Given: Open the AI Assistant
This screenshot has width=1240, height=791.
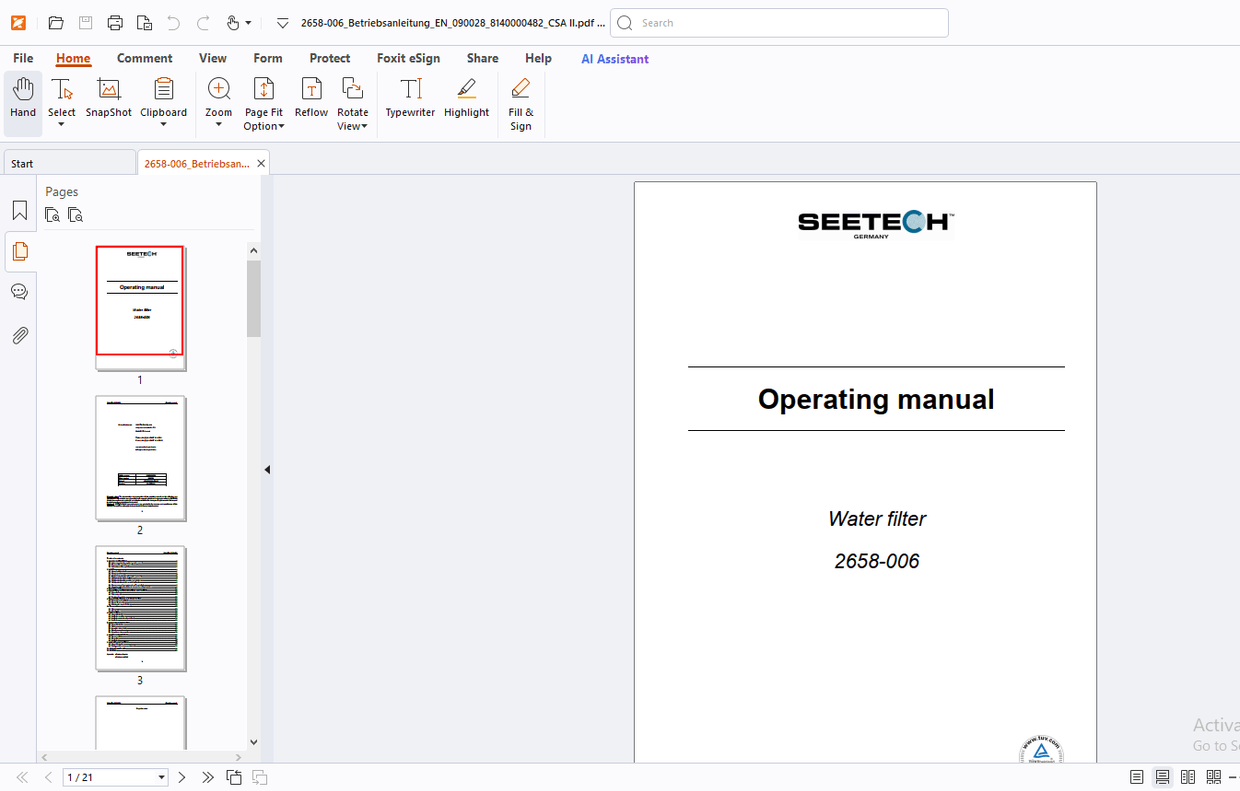Looking at the screenshot, I should click(x=614, y=59).
